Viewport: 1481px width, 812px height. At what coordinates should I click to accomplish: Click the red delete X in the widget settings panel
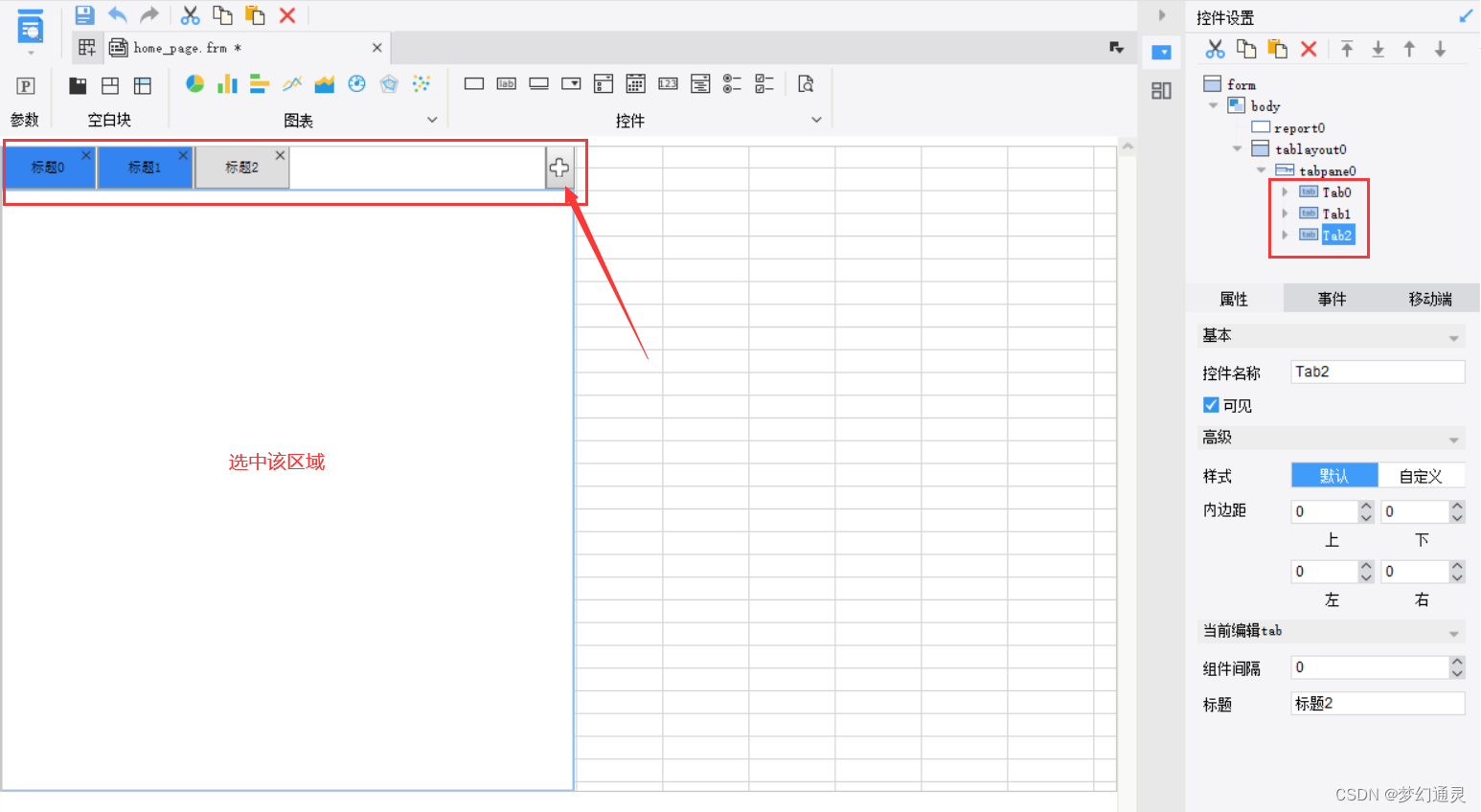coord(1309,49)
